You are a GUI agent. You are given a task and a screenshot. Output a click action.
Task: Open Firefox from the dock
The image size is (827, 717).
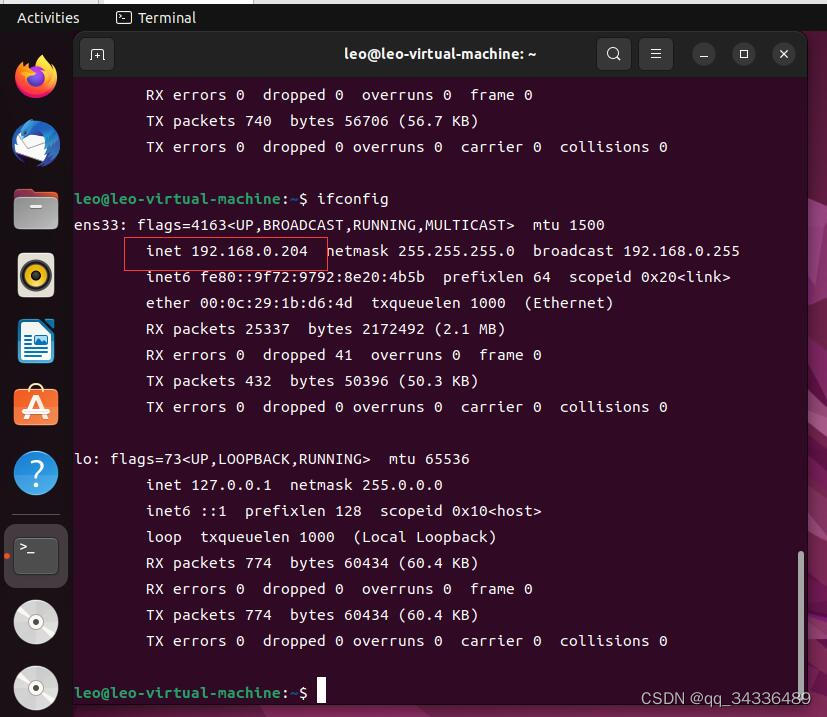pyautogui.click(x=36, y=77)
